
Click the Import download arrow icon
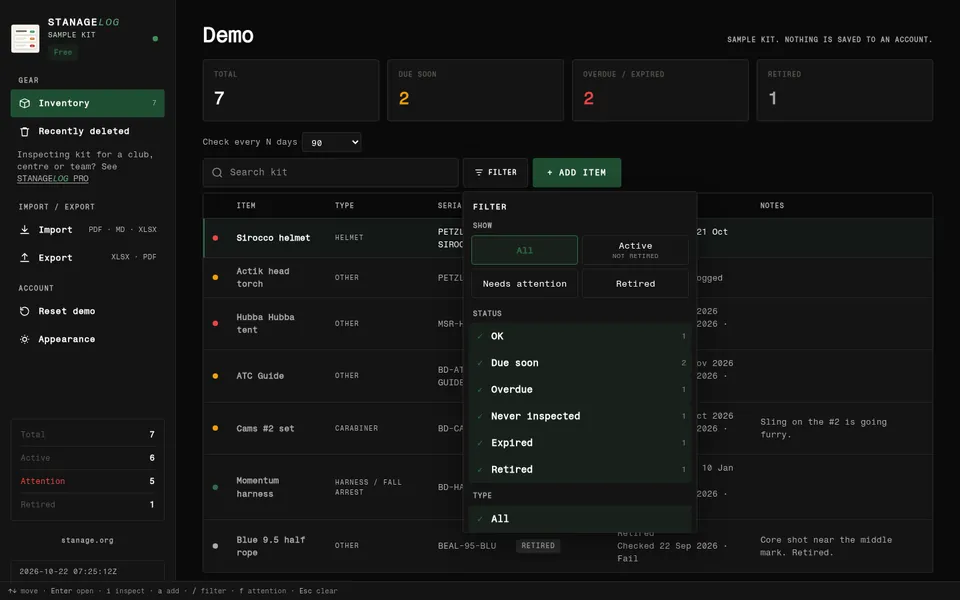(x=24, y=230)
